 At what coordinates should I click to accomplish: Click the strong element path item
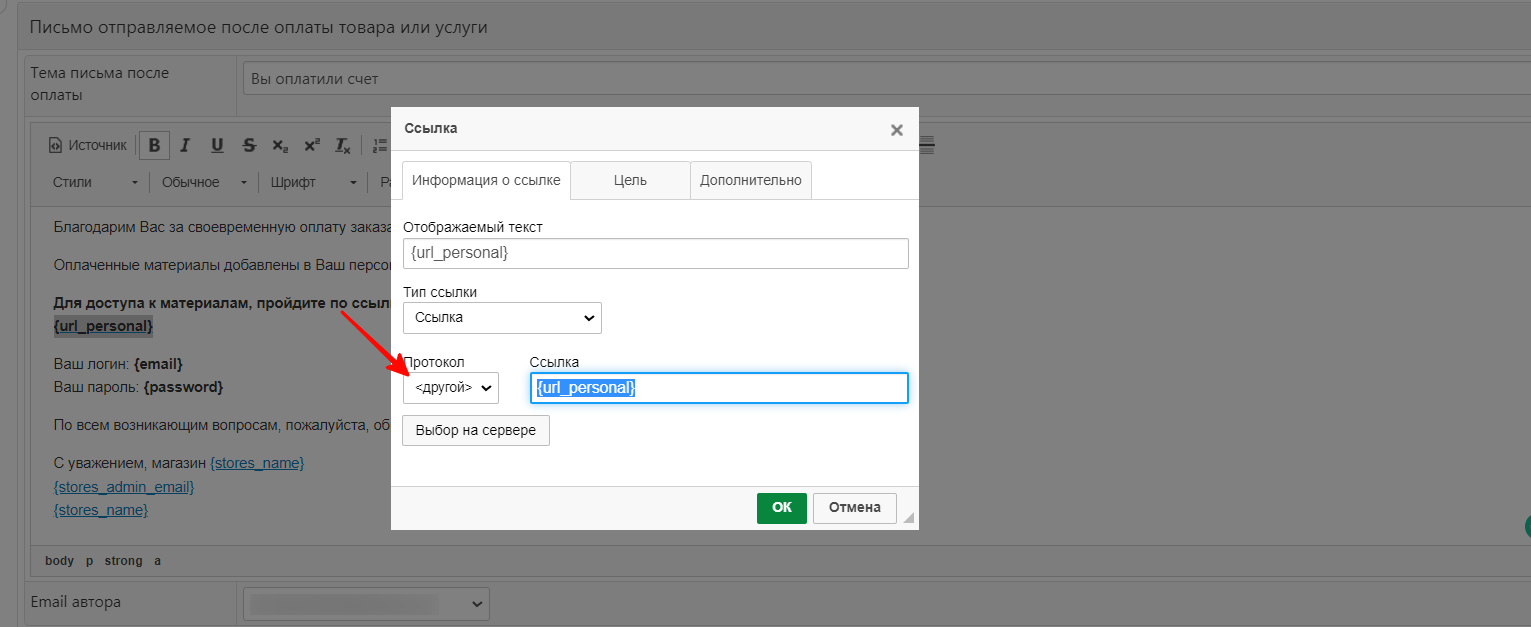[x=124, y=561]
